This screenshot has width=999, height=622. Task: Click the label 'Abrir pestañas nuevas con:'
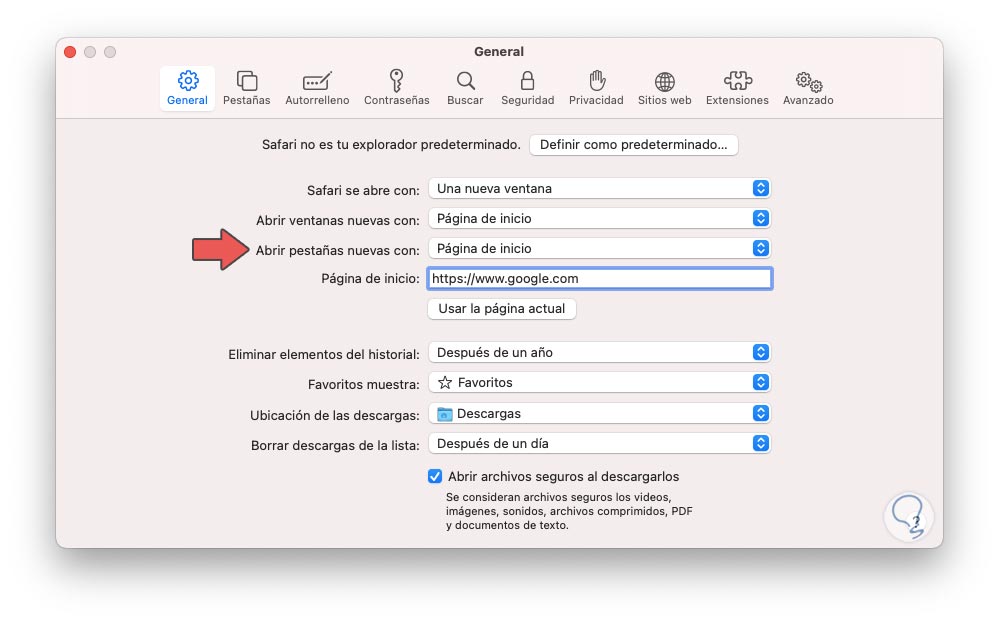coord(338,250)
